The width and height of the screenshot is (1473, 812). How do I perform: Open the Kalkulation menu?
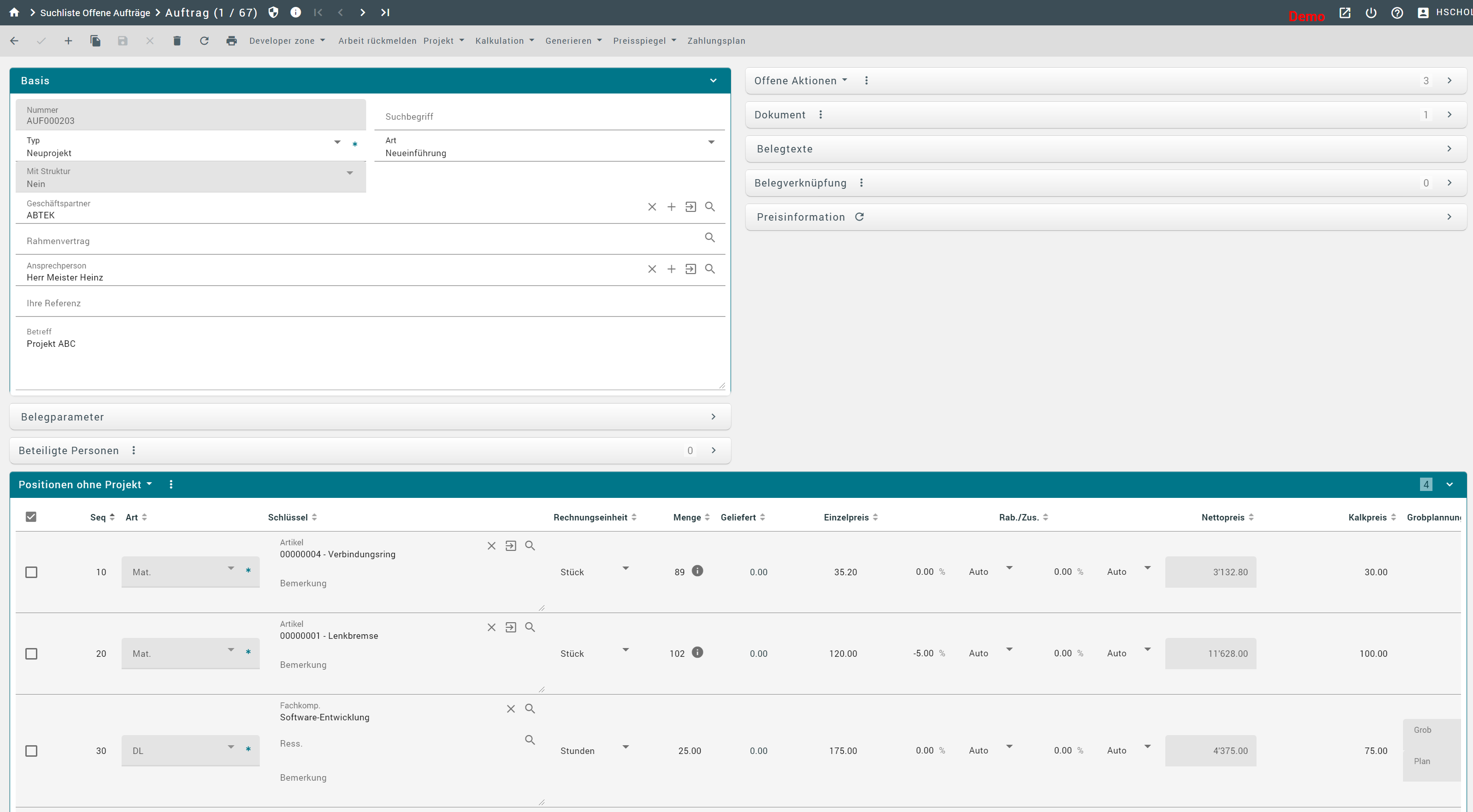pyautogui.click(x=504, y=41)
